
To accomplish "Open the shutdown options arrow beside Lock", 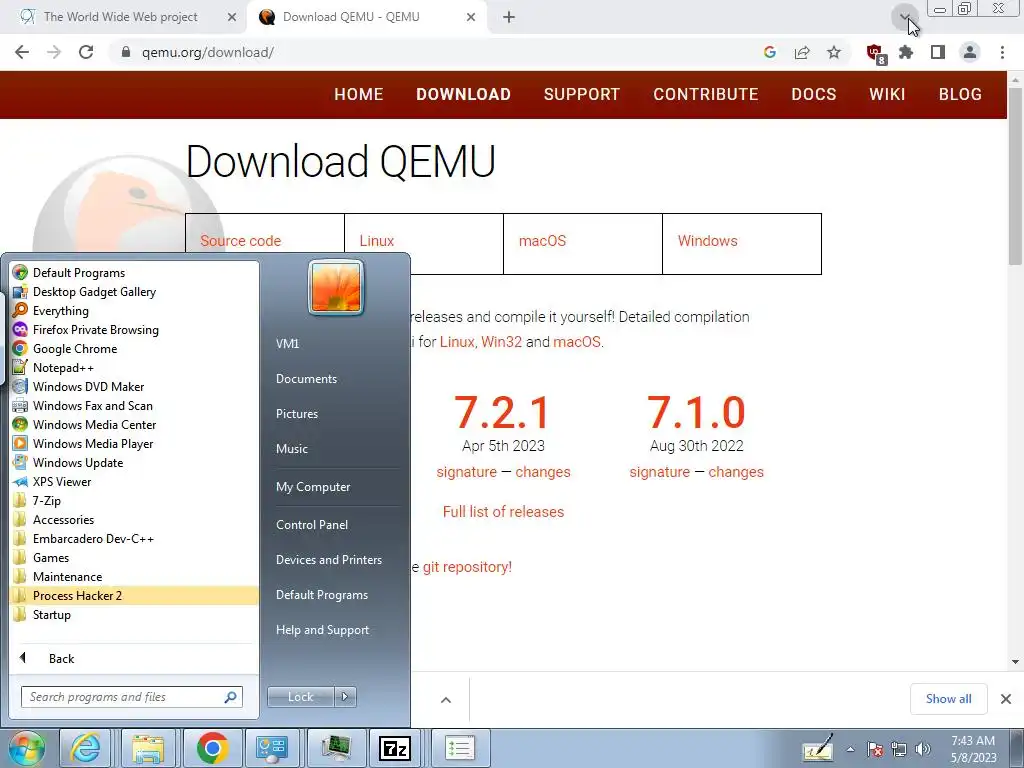I will (x=345, y=697).
